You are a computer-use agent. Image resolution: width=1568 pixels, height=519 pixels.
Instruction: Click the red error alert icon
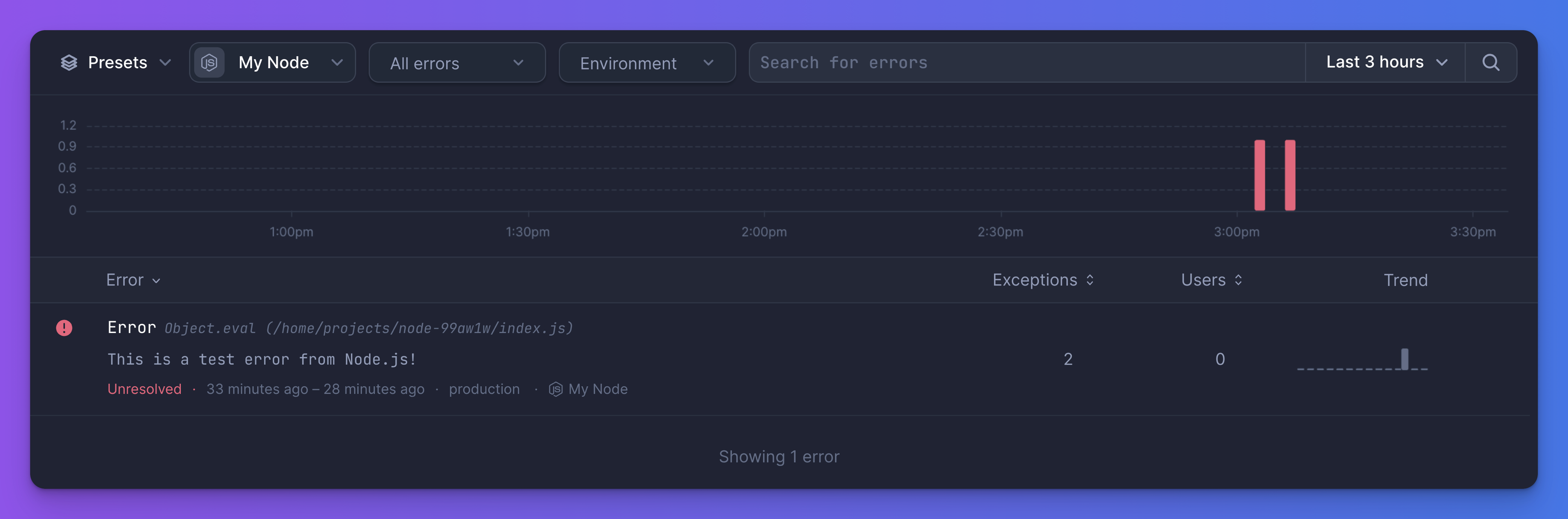64,328
